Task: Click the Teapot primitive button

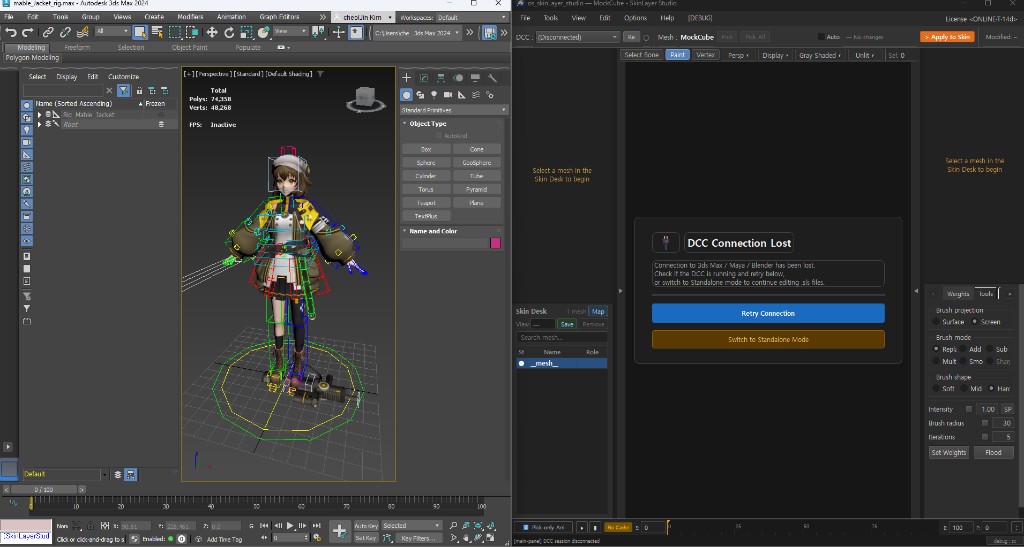Action: pos(426,203)
